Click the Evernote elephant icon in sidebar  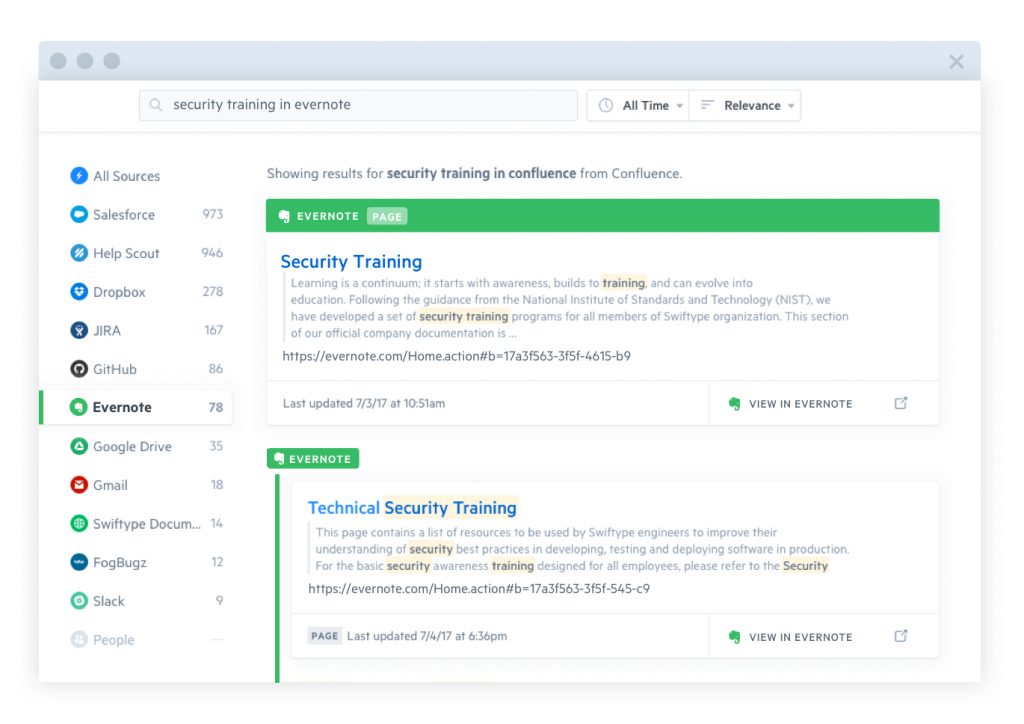tap(78, 407)
